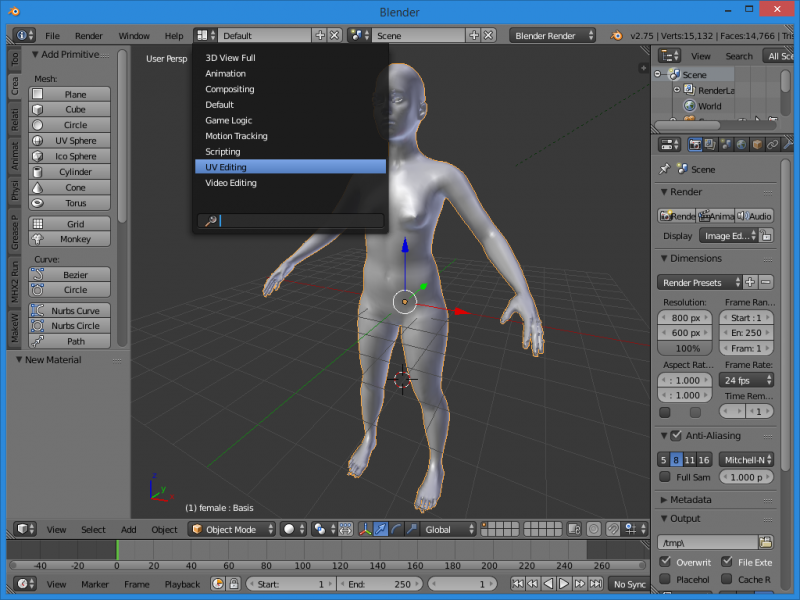Set anti-aliasing samples to 16
The image size is (800, 600).
(704, 460)
